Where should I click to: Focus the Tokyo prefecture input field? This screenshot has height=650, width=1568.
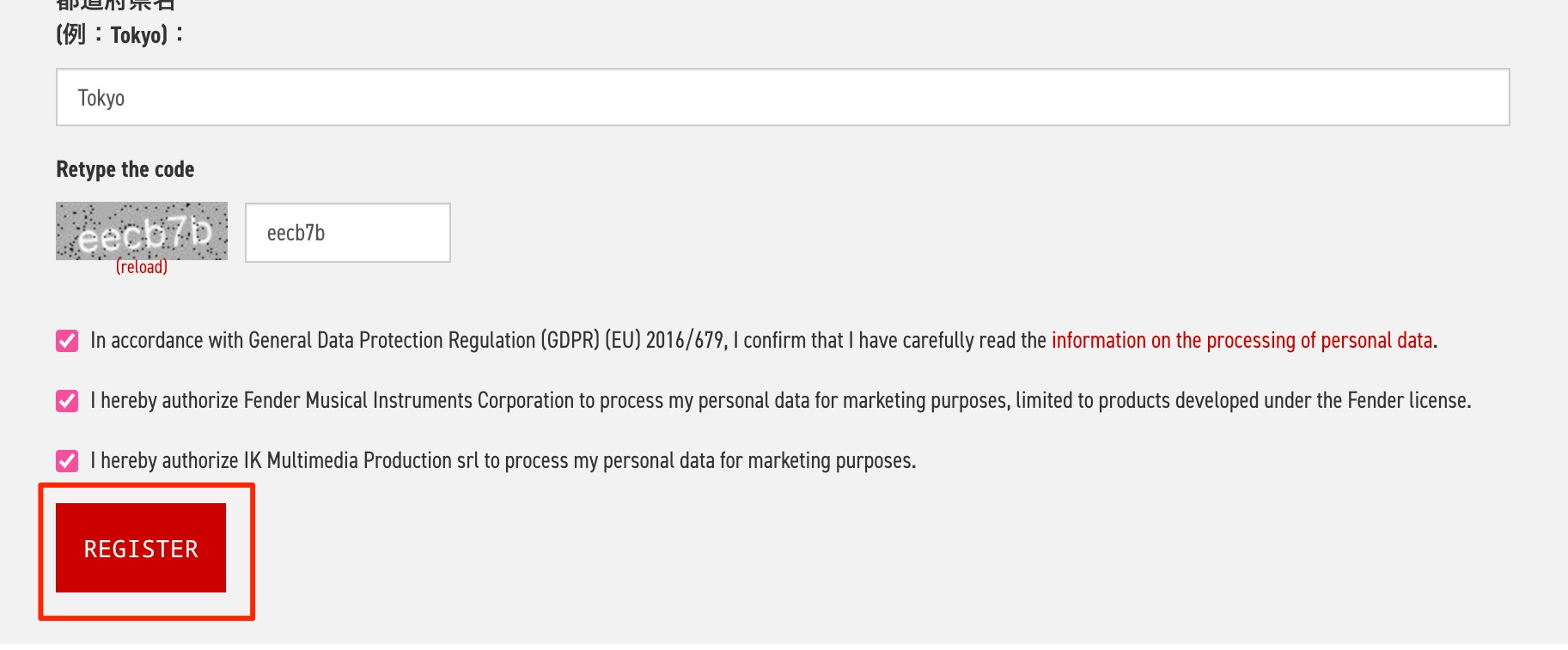pos(783,97)
